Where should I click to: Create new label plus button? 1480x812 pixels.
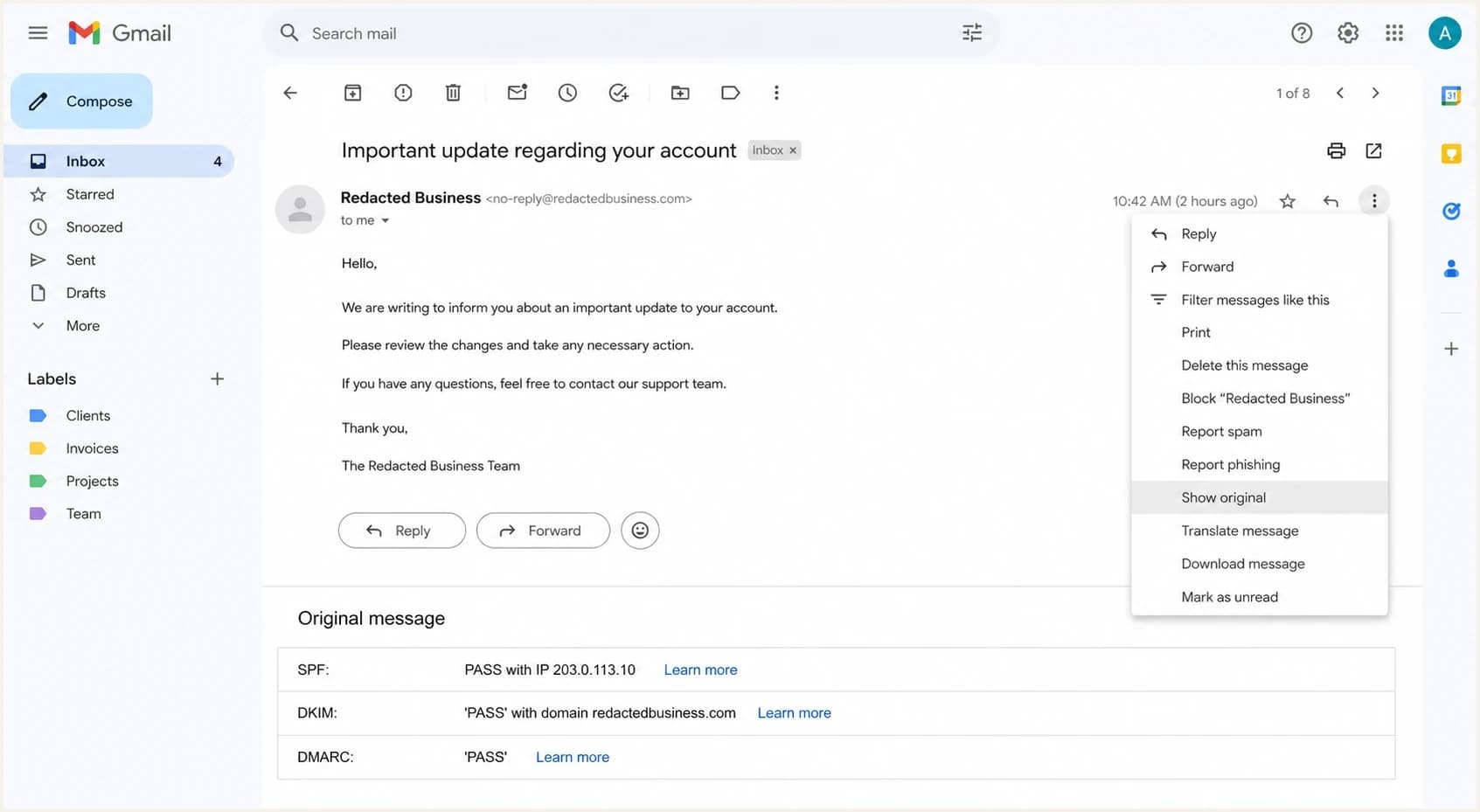coord(217,378)
